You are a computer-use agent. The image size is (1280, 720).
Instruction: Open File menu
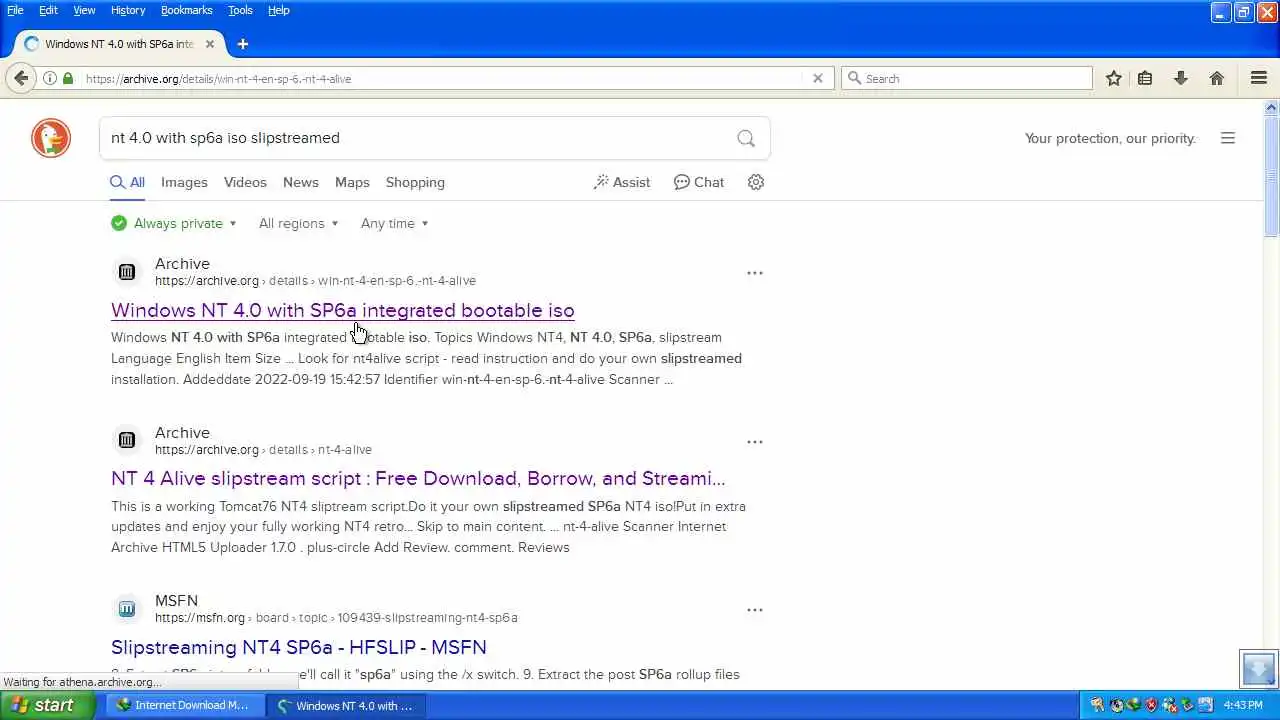click(x=16, y=10)
